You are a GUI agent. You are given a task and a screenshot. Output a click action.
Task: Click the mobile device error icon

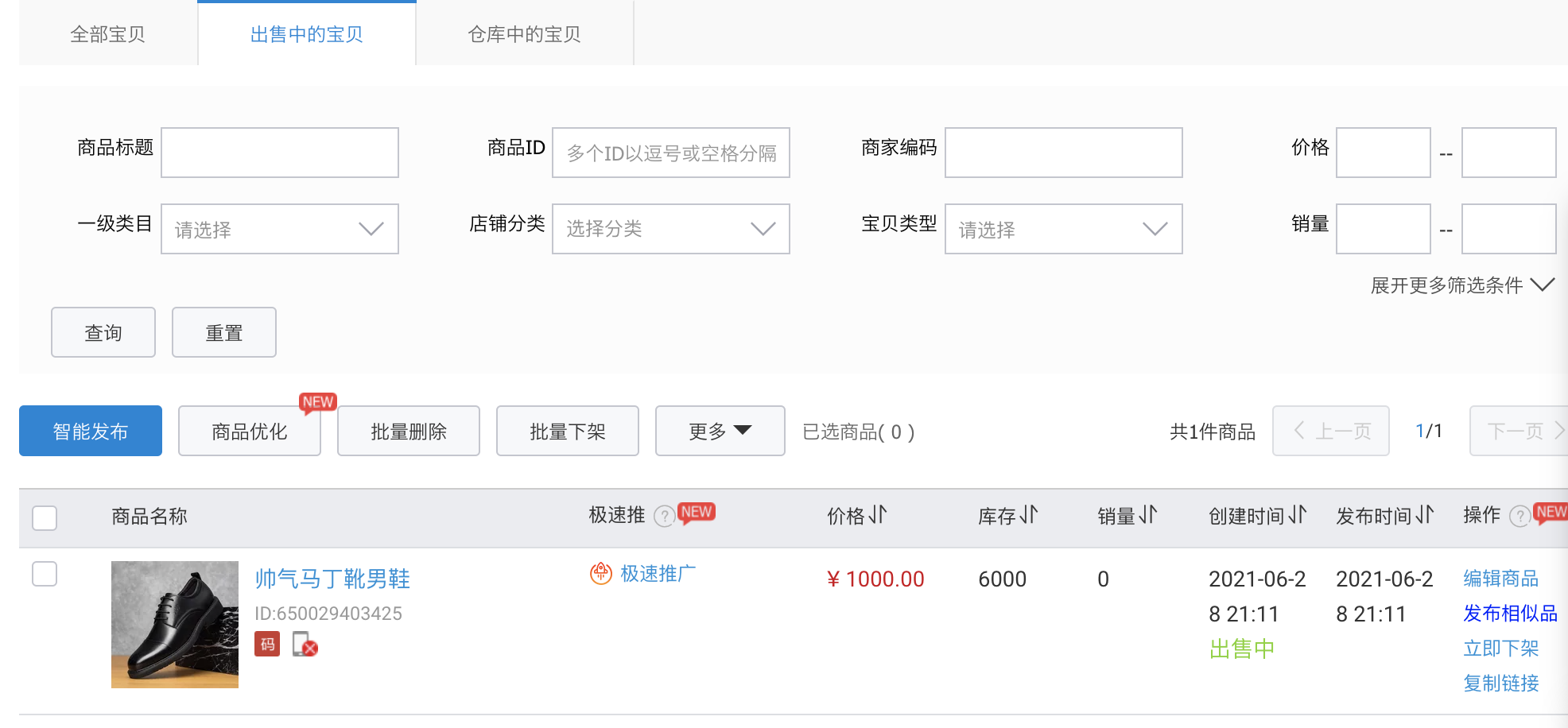(305, 644)
